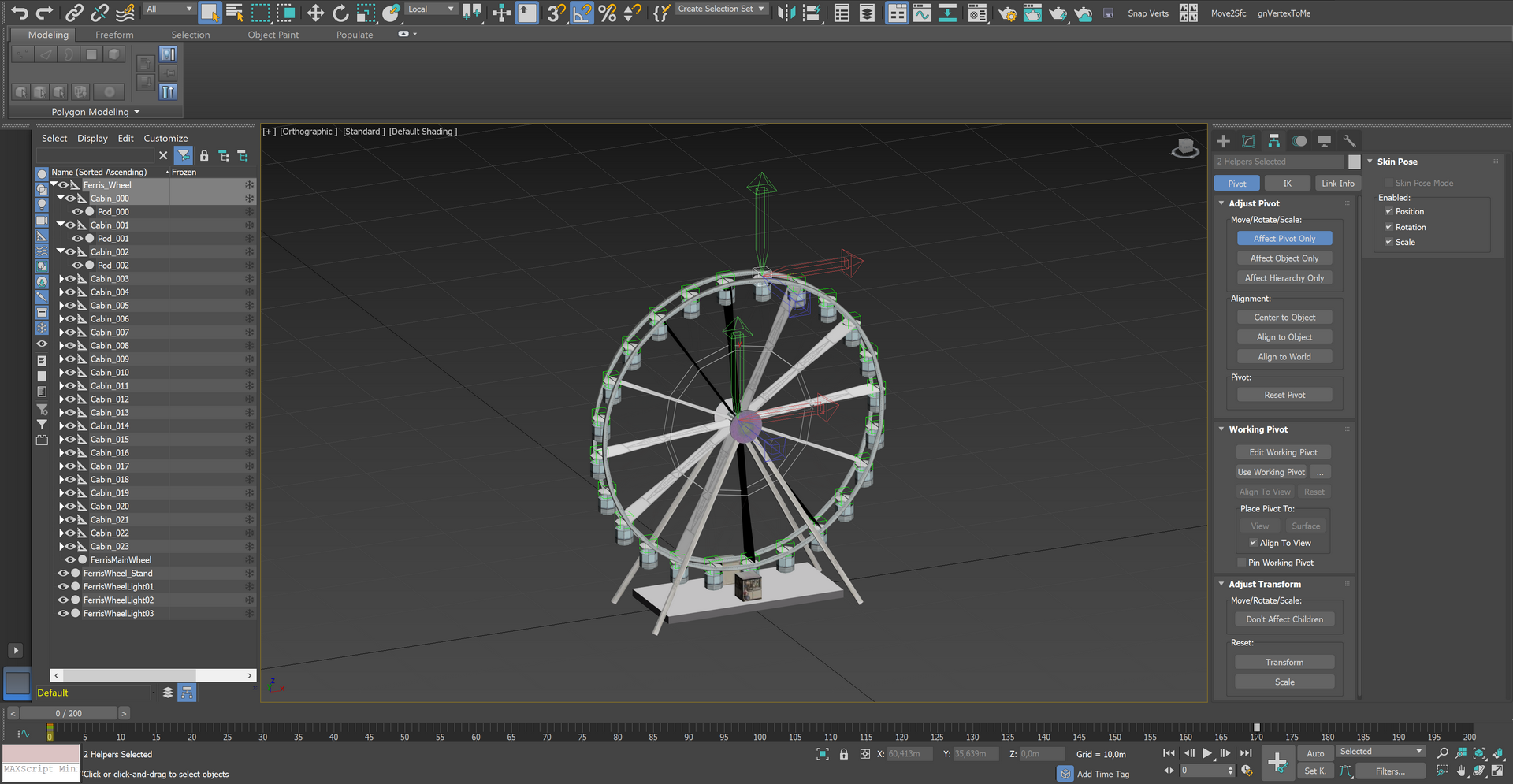
Task: Toggle Angle Snap in the toolbar
Action: pos(582,13)
